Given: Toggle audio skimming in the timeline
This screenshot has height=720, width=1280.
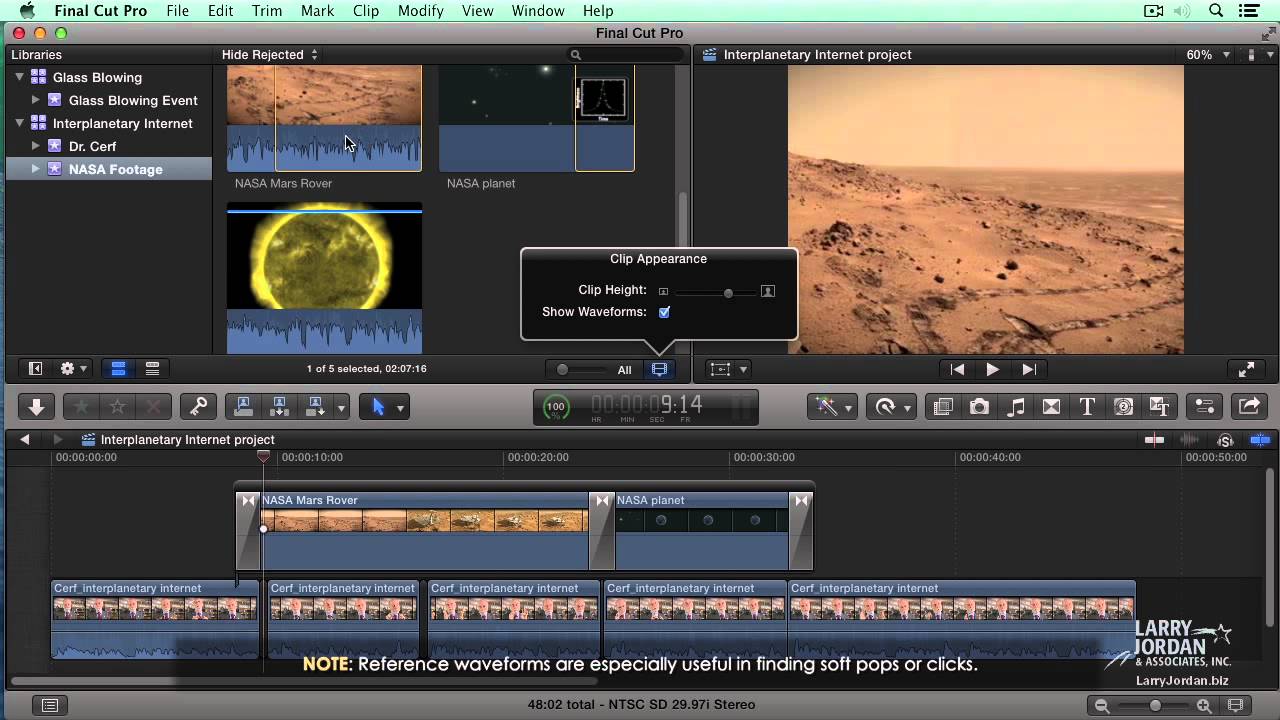Looking at the screenshot, I should point(1190,440).
